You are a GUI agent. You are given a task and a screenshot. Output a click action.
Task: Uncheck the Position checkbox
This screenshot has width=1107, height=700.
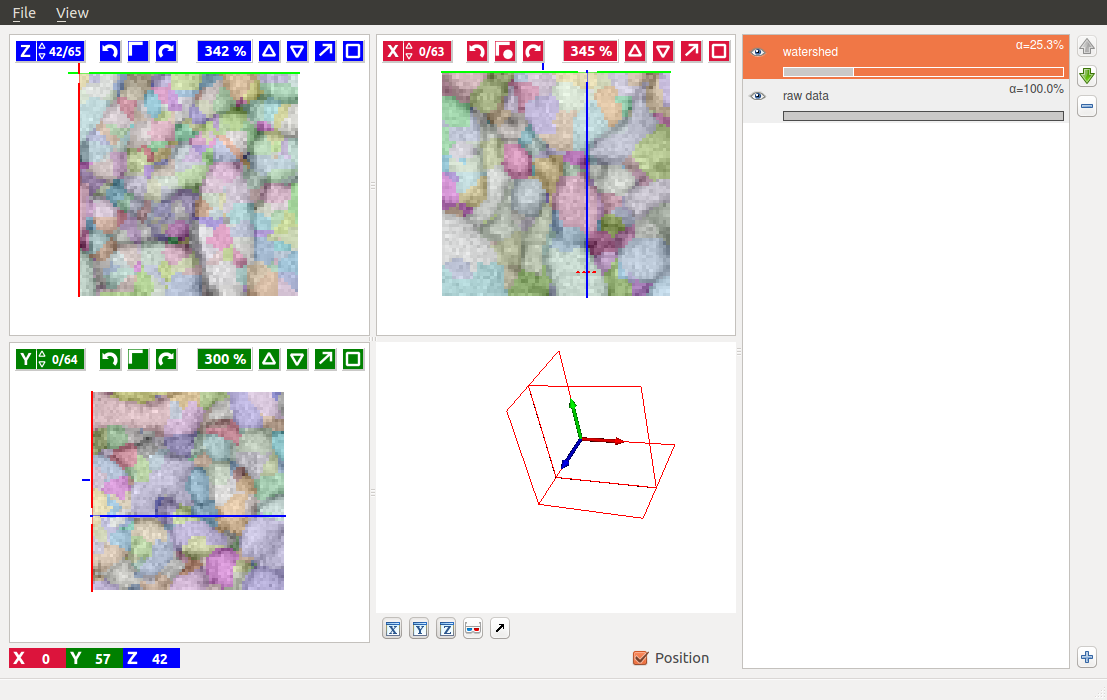coord(641,658)
